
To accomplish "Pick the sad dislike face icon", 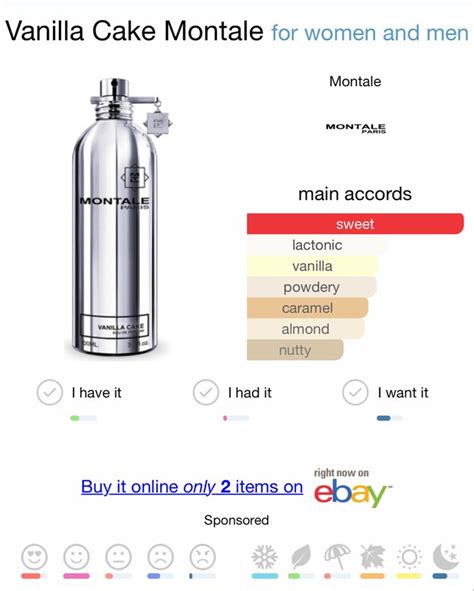I will click(161, 556).
